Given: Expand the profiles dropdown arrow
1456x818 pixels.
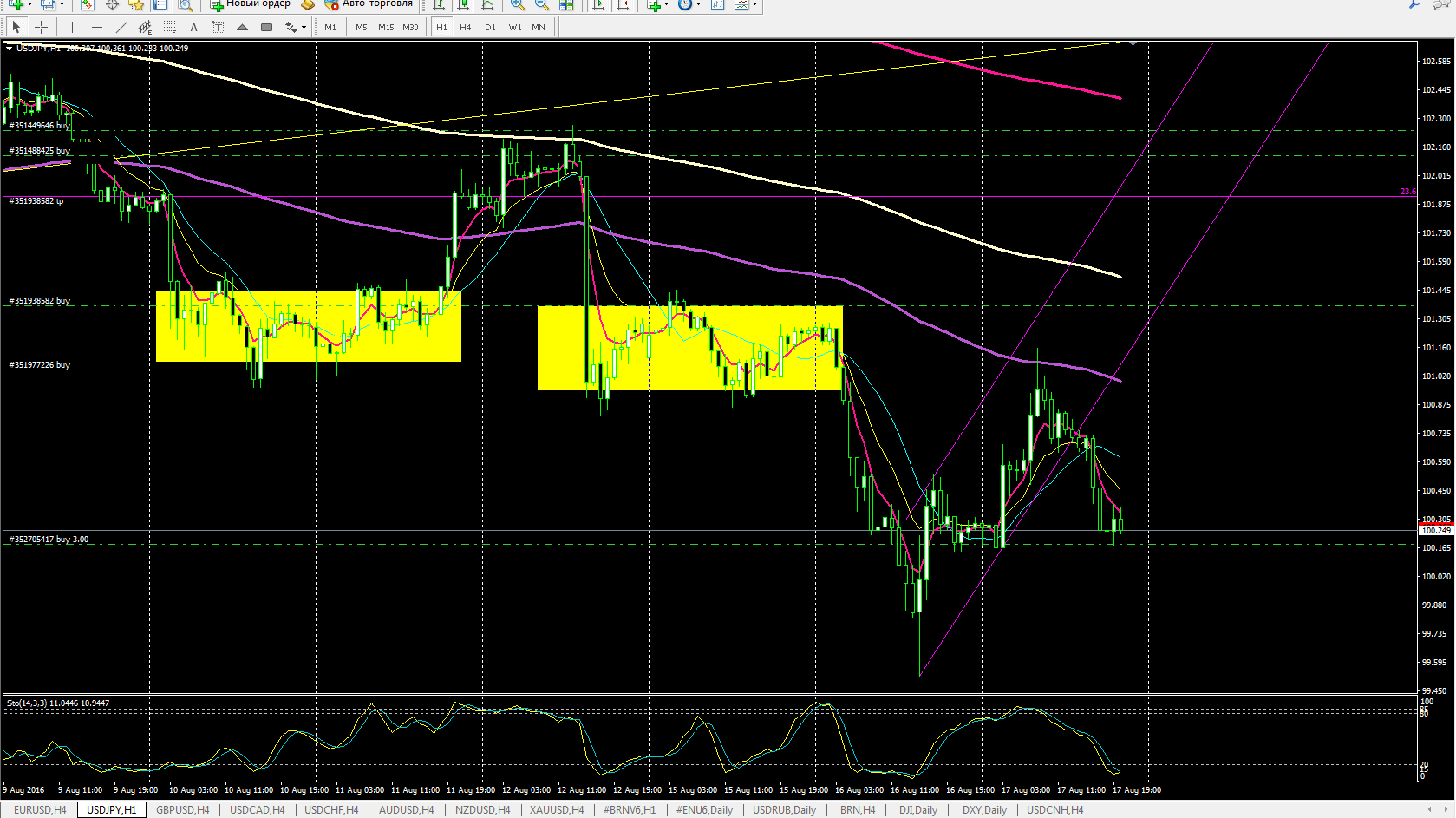Looking at the screenshot, I should (x=62, y=4).
